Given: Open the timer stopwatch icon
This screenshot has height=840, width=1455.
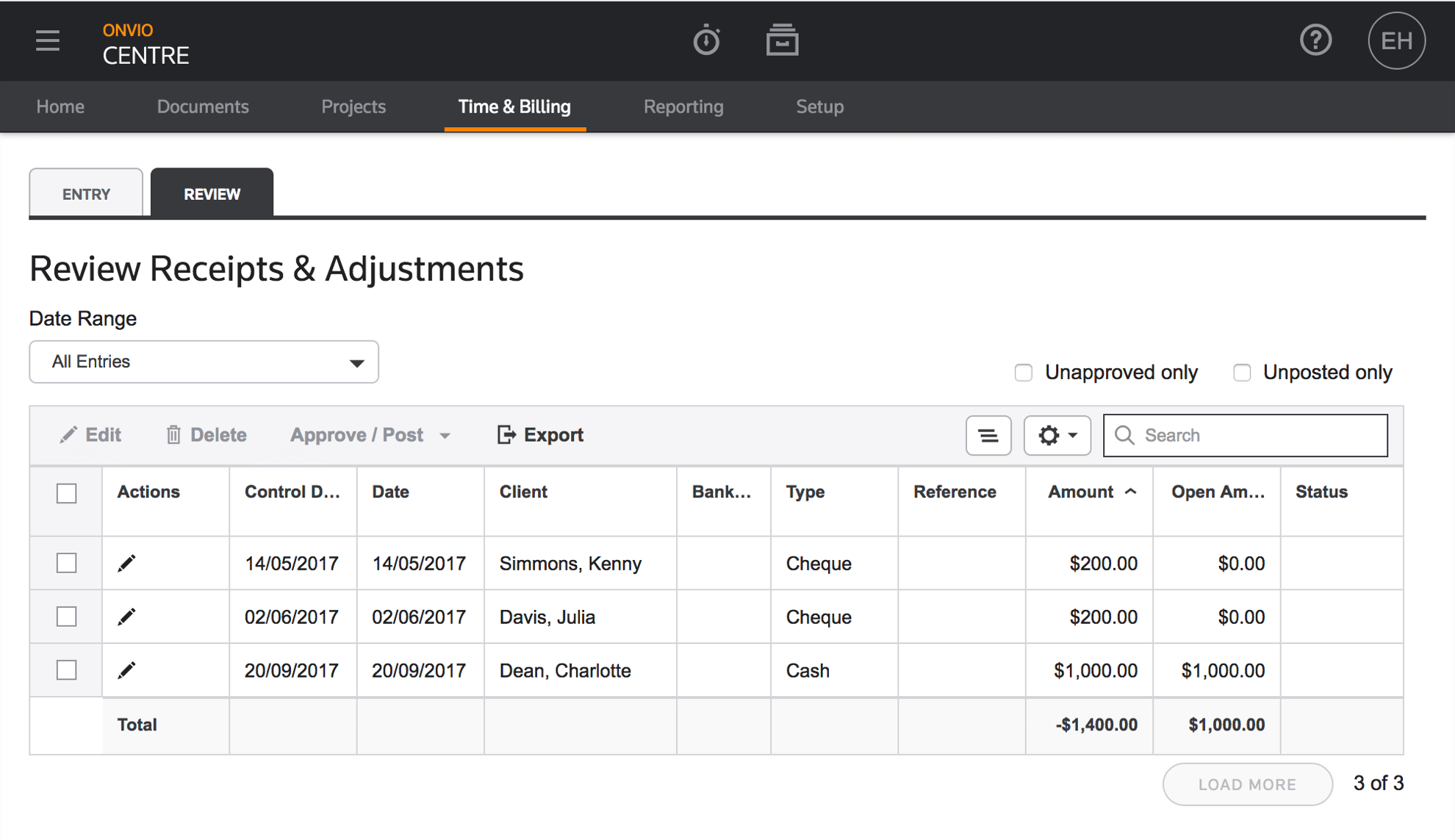Looking at the screenshot, I should [x=706, y=40].
